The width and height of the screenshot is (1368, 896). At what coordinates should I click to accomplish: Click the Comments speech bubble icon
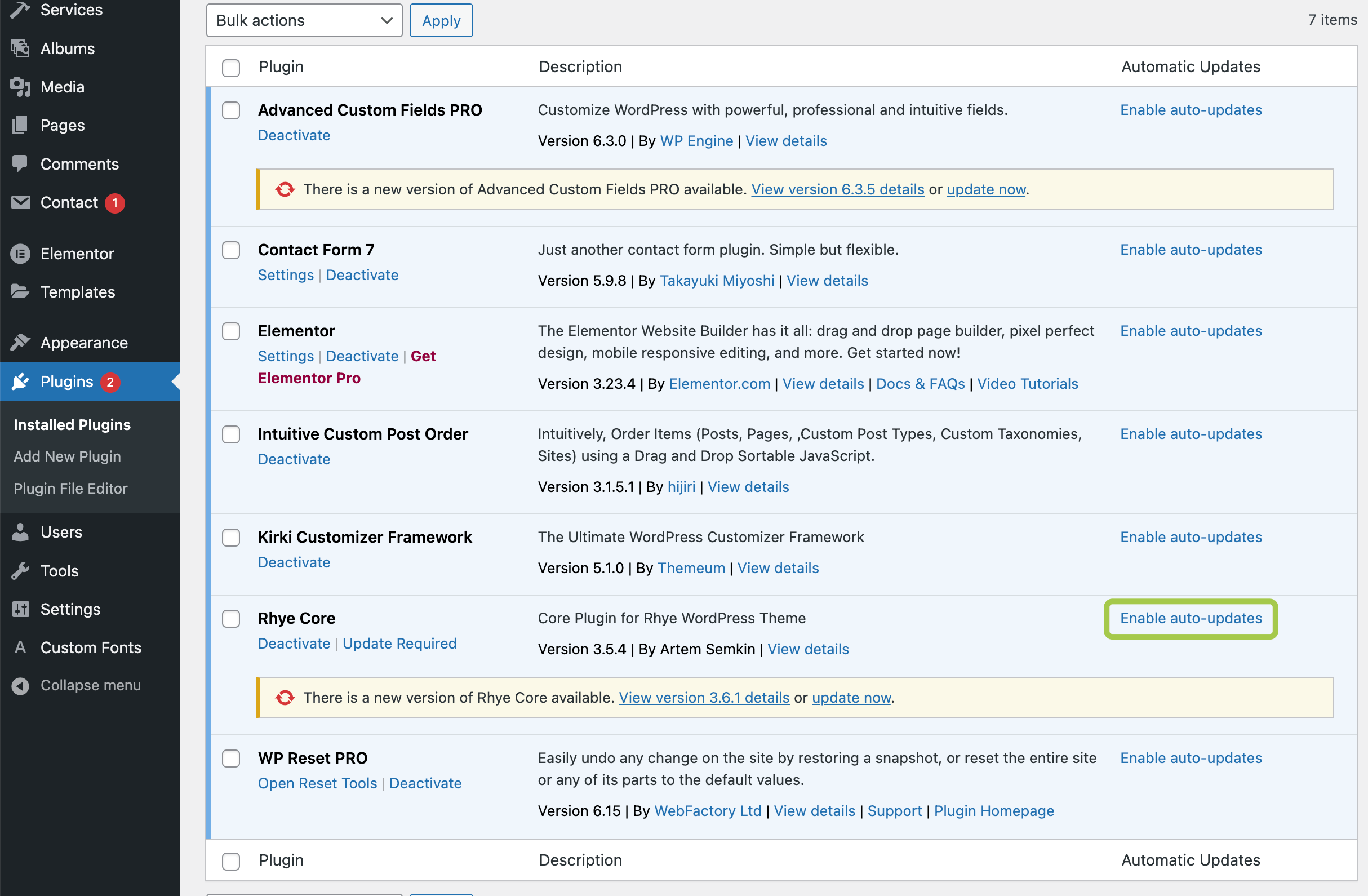[x=20, y=164]
